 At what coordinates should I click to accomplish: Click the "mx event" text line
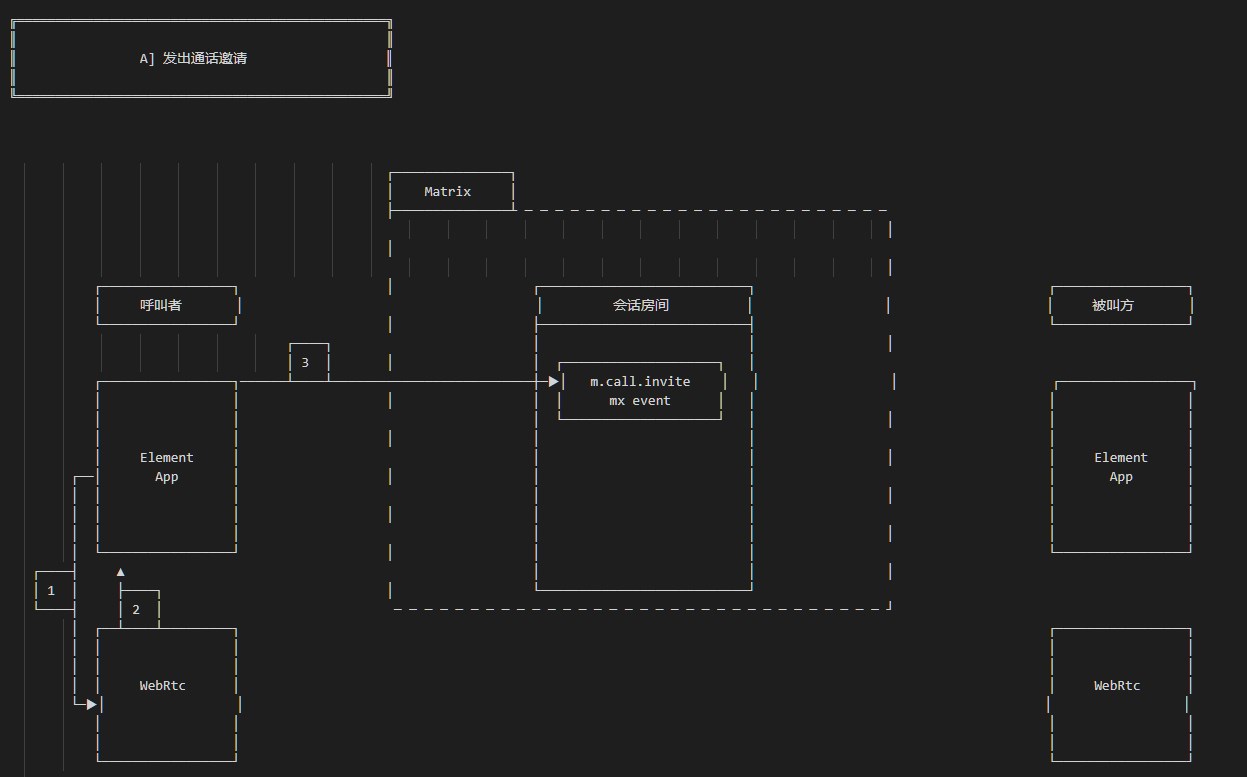tap(640, 401)
